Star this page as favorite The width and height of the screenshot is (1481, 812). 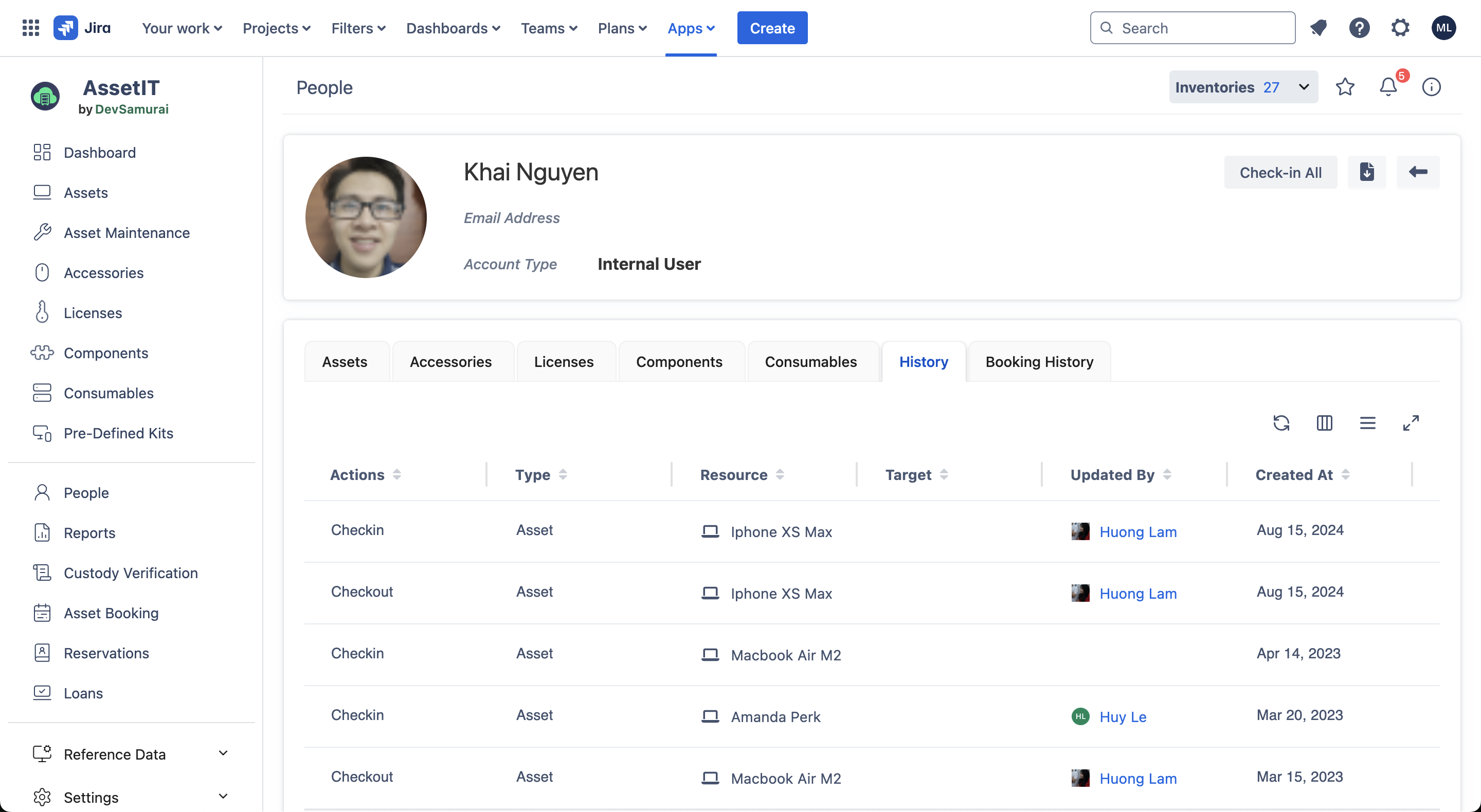(1345, 87)
